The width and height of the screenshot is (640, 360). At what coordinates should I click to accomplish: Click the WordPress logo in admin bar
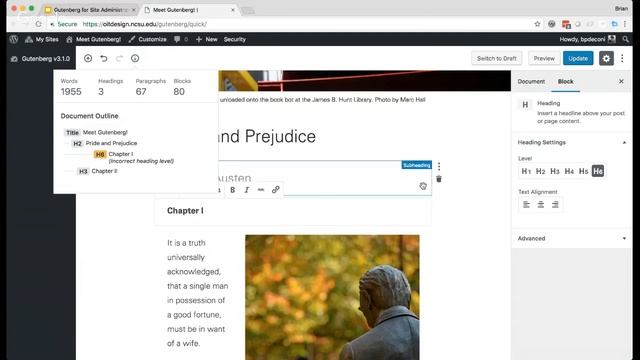point(14,39)
